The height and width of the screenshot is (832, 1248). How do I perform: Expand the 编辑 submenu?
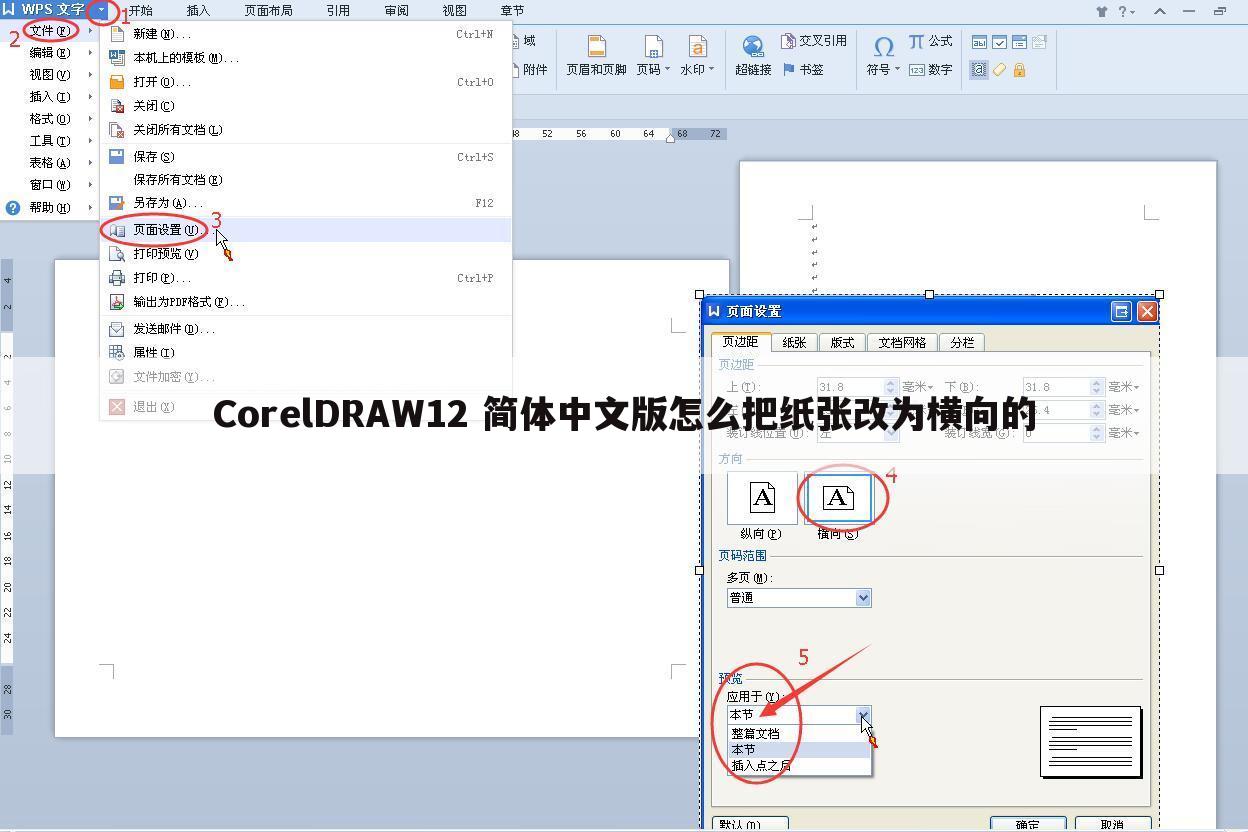pyautogui.click(x=90, y=53)
